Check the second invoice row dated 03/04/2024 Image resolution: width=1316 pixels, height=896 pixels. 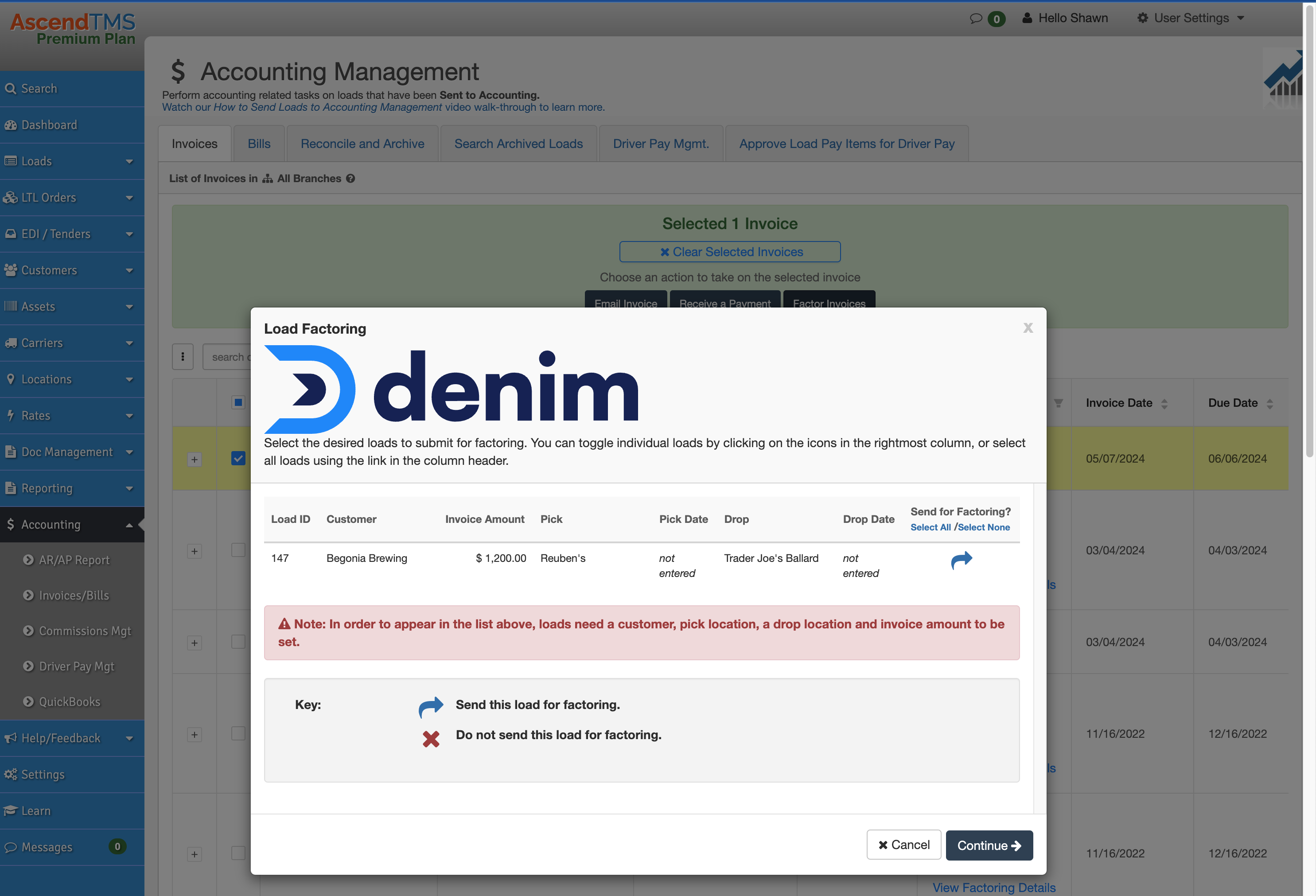[238, 642]
